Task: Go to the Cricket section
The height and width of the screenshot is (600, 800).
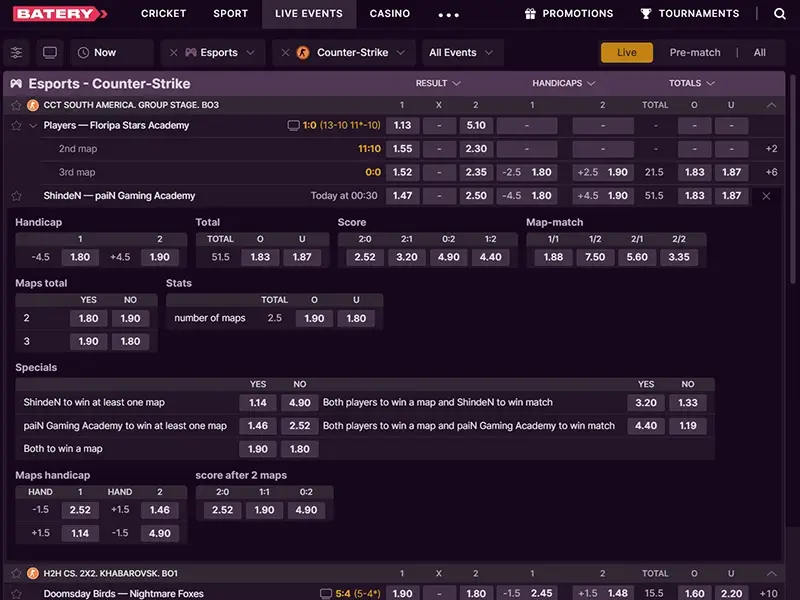Action: [x=164, y=14]
